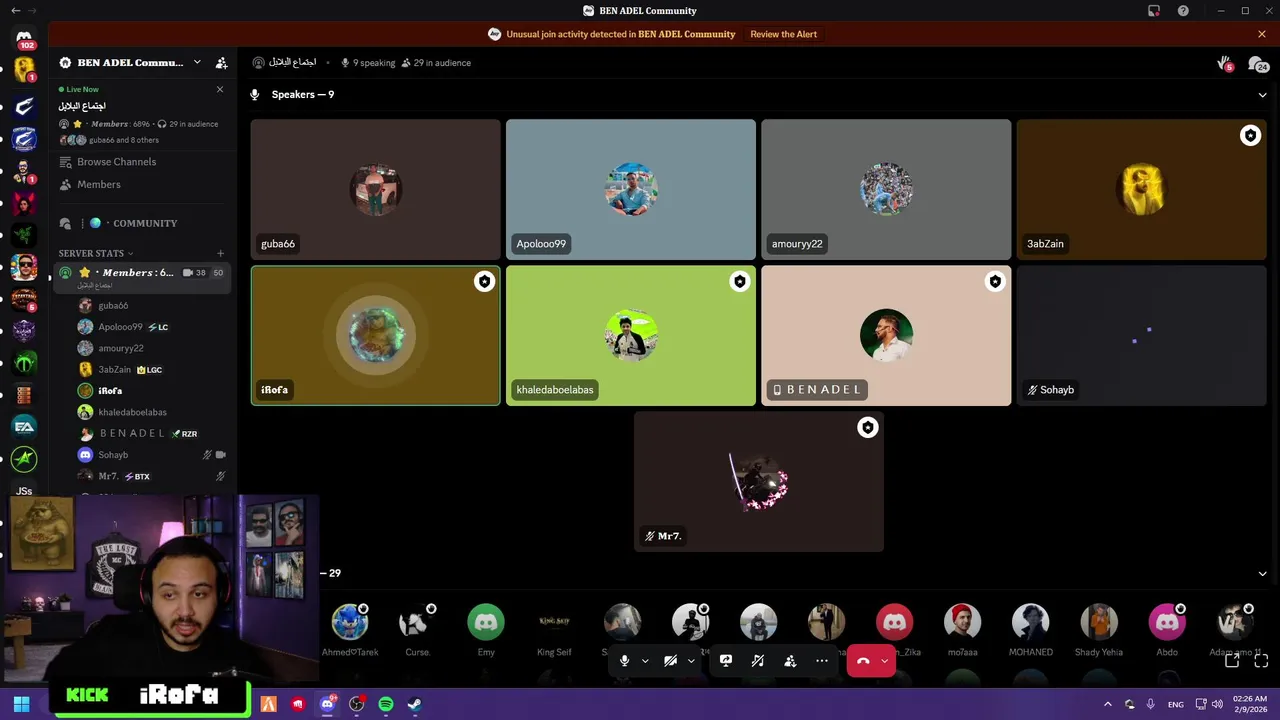The width and height of the screenshot is (1280, 720).
Task: Toggle camera on in call controls
Action: point(670,661)
